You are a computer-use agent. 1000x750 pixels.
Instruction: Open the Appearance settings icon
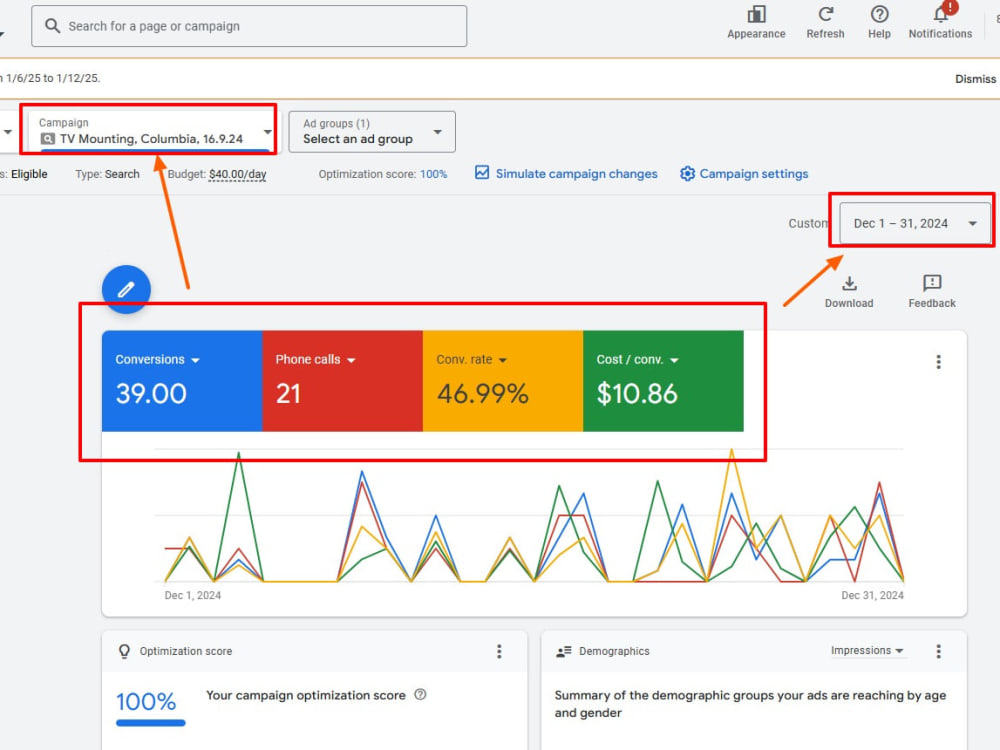pyautogui.click(x=756, y=14)
